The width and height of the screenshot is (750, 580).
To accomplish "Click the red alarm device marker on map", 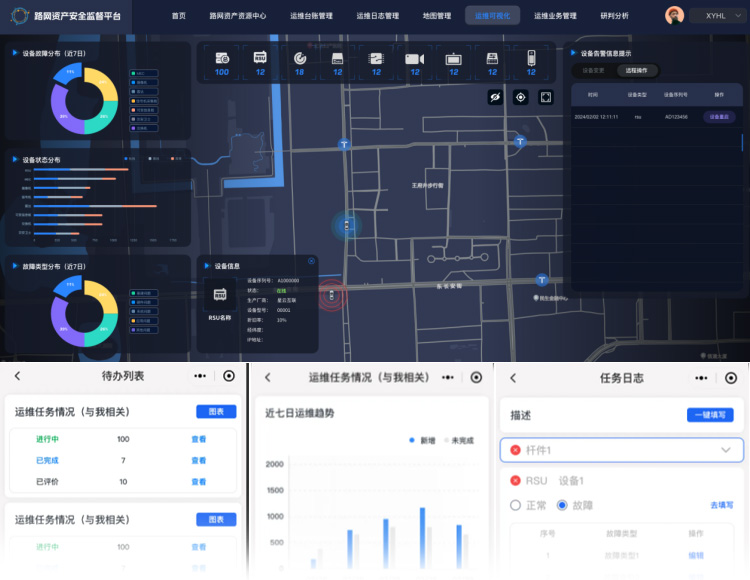I will tap(331, 297).
